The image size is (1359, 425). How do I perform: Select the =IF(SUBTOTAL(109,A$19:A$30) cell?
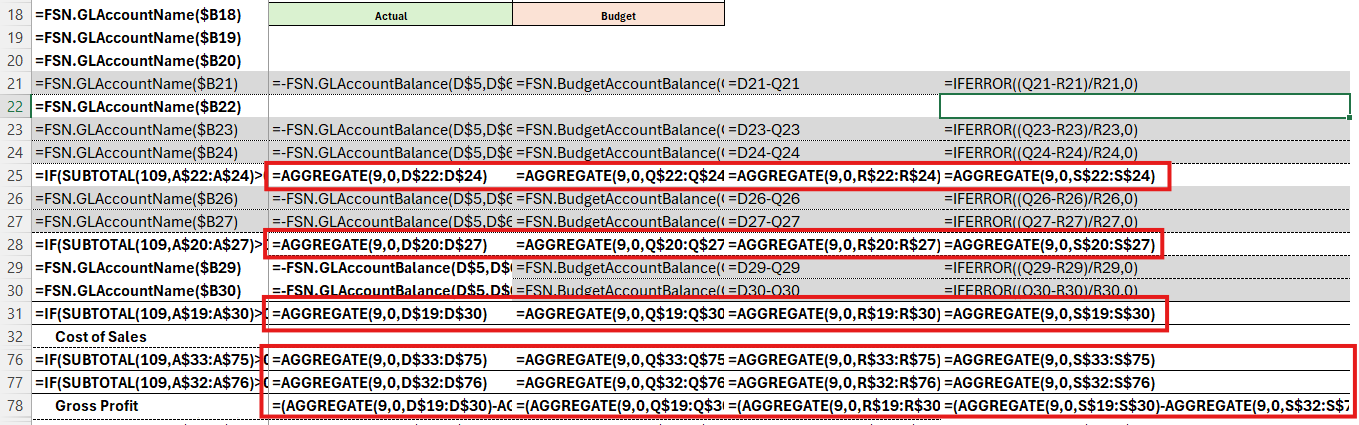[x=150, y=314]
